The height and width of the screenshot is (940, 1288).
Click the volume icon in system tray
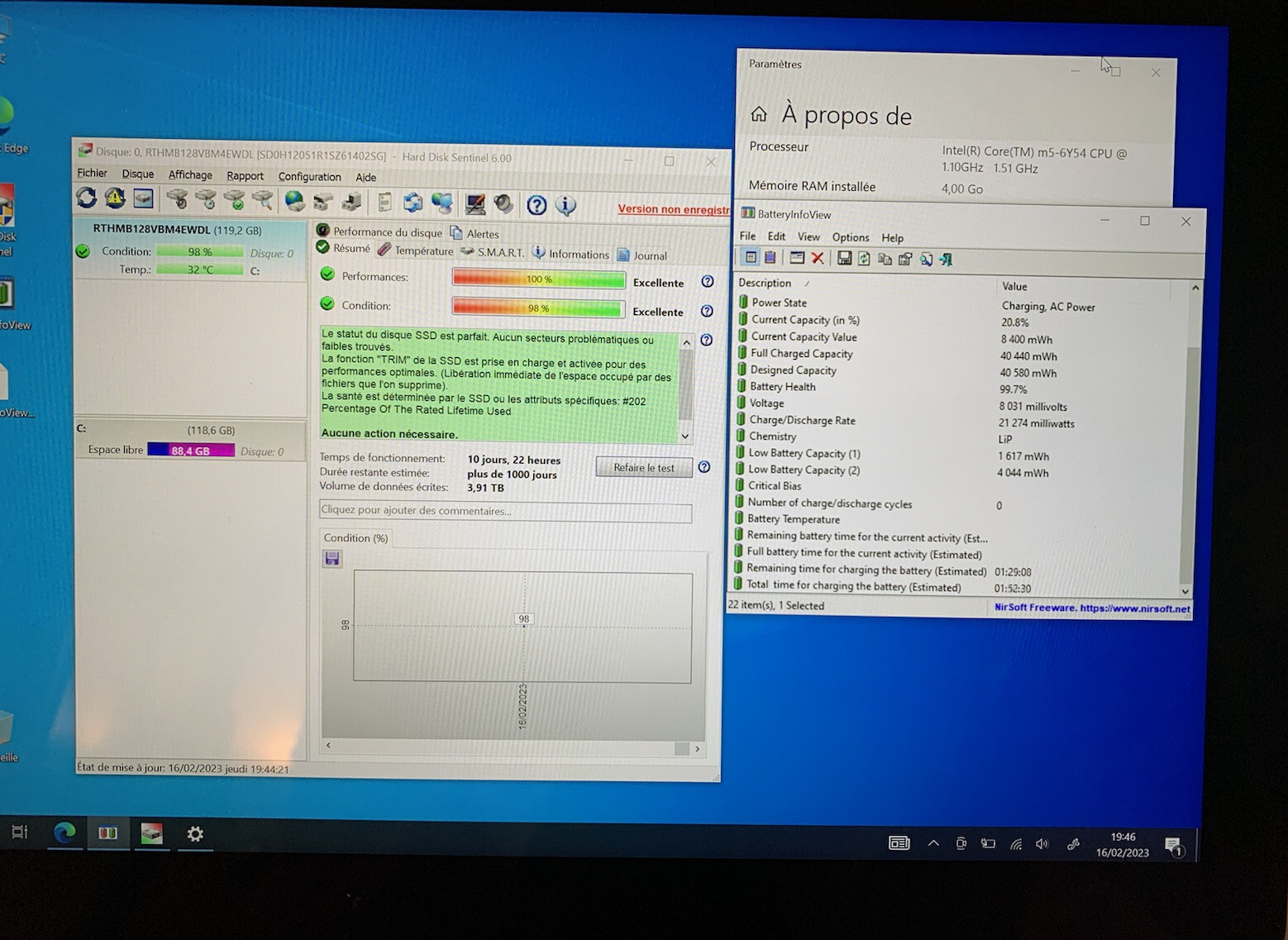click(1042, 844)
